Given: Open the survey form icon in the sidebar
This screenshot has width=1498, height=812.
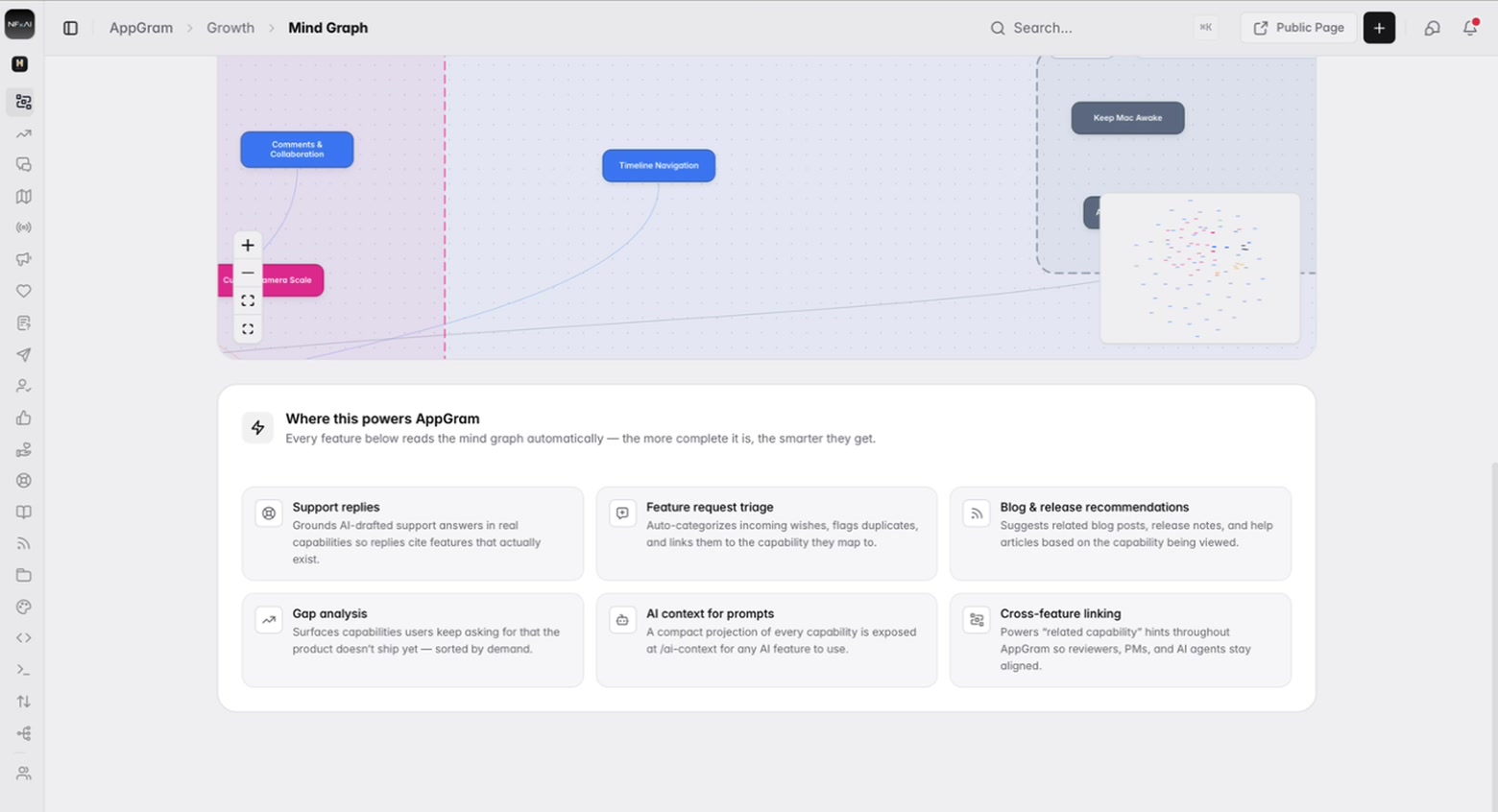Looking at the screenshot, I should [x=23, y=322].
